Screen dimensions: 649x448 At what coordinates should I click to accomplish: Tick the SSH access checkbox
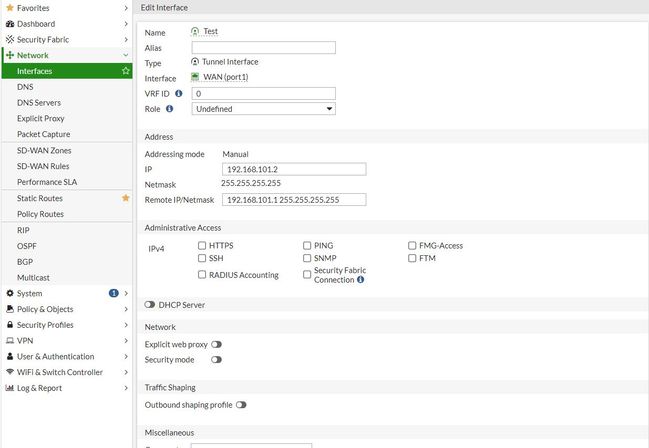coord(203,258)
